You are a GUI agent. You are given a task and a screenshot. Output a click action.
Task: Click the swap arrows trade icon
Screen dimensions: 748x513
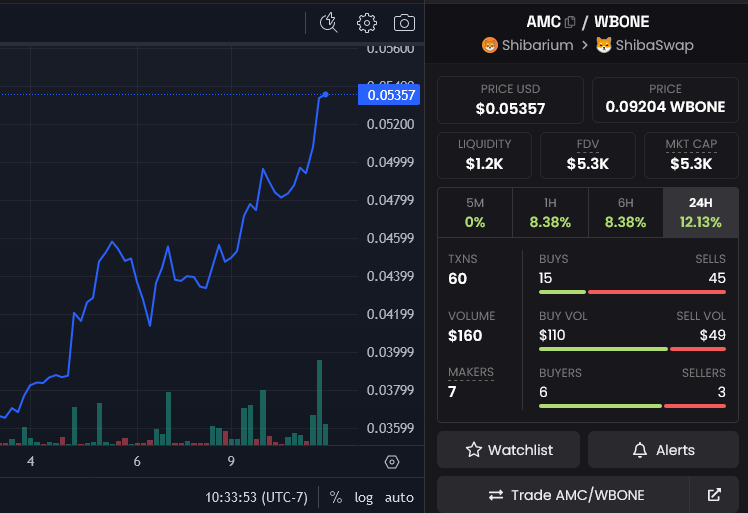[496, 495]
